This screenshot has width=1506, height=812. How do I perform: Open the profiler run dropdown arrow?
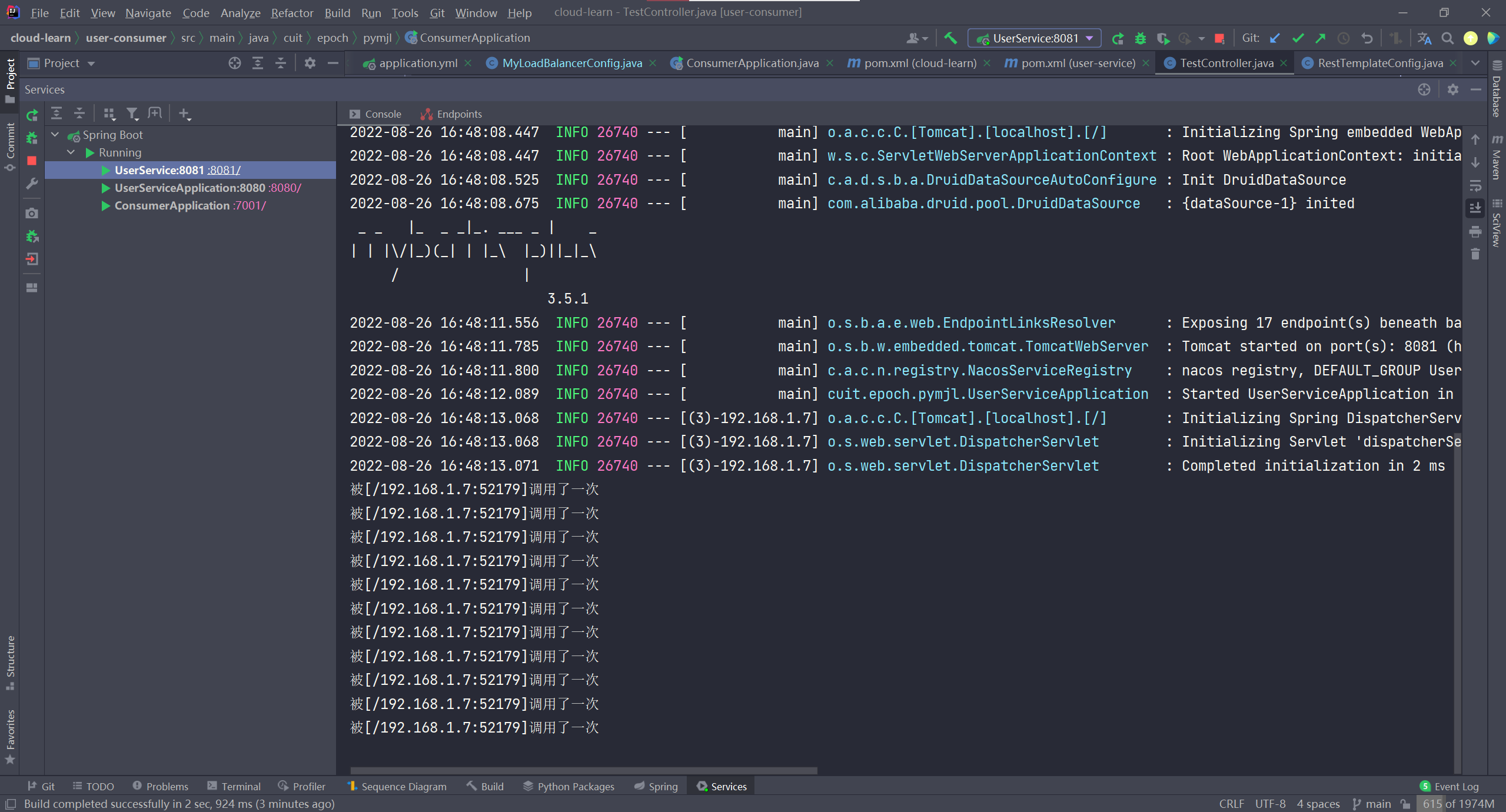1202,39
